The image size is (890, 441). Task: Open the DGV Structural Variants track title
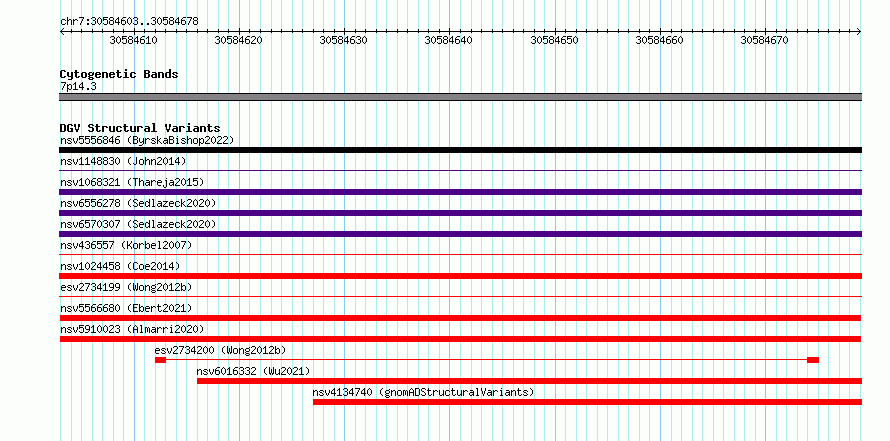click(x=140, y=128)
